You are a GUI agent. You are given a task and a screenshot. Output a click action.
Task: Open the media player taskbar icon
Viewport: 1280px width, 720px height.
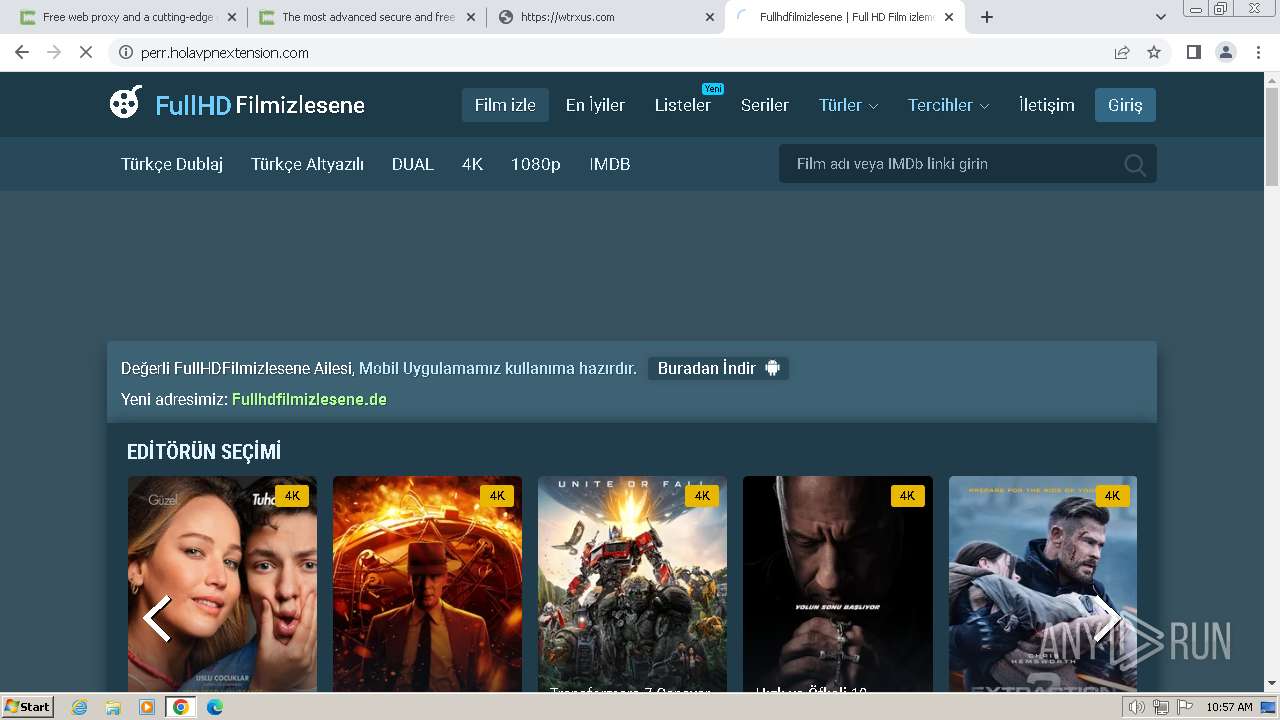[147, 707]
